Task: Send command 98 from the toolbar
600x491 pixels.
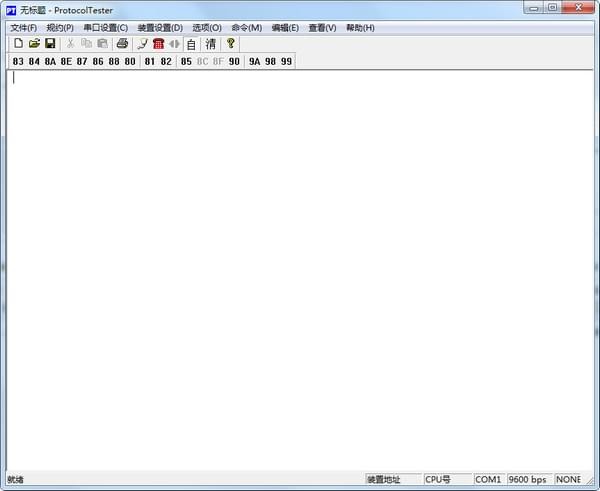Action: (x=271, y=61)
